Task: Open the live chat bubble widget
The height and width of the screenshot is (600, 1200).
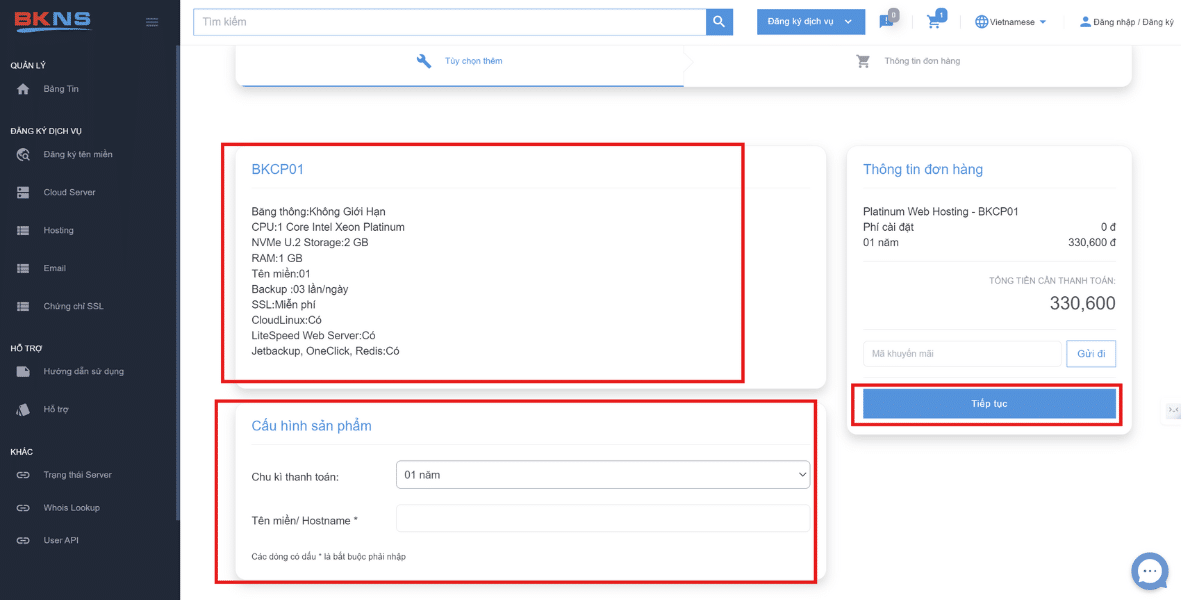Action: point(1149,571)
